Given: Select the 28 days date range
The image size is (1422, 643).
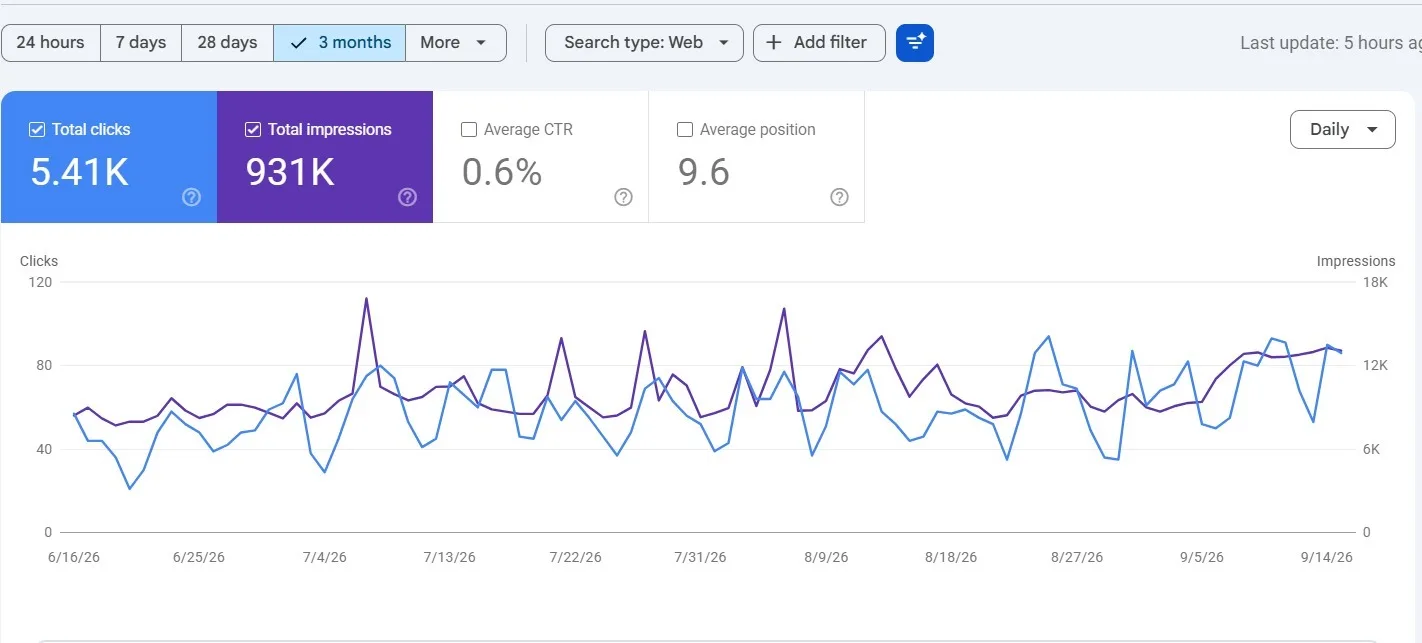Looking at the screenshot, I should click(227, 43).
